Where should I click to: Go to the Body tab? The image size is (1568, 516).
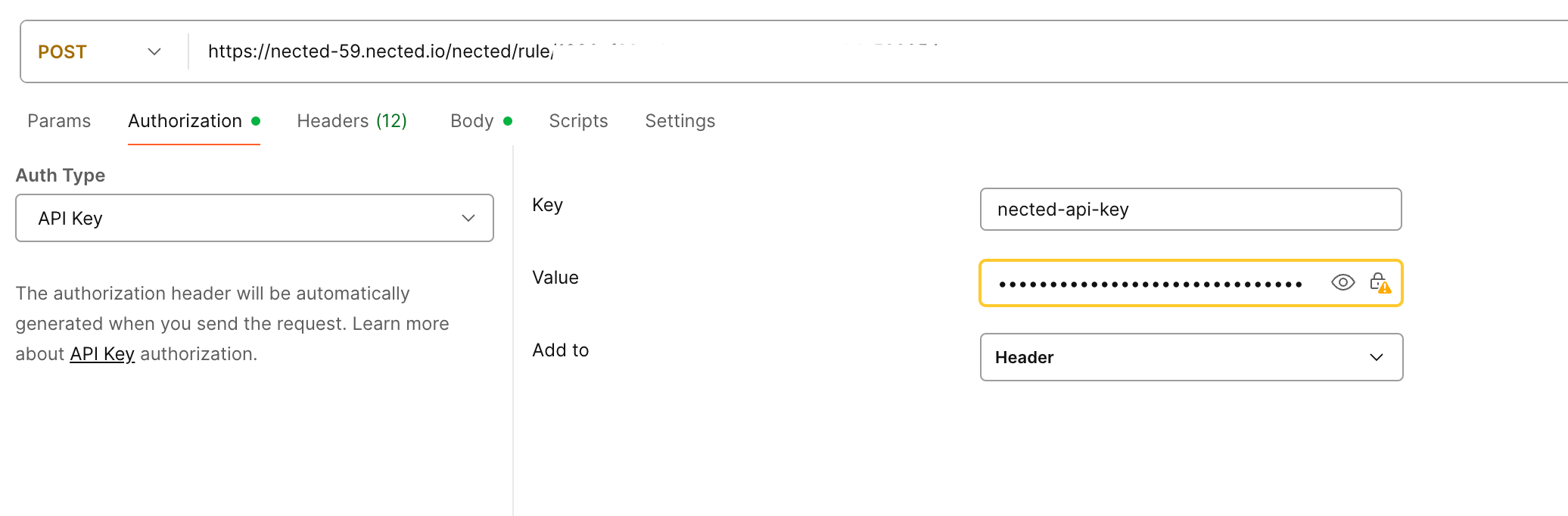click(x=472, y=121)
